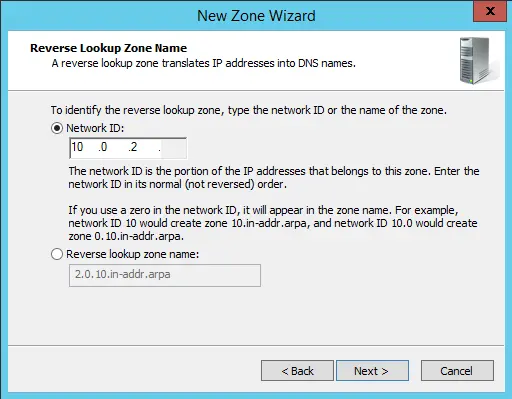Click the paragraph about using a zero
512x399 pixels.
(x=273, y=223)
